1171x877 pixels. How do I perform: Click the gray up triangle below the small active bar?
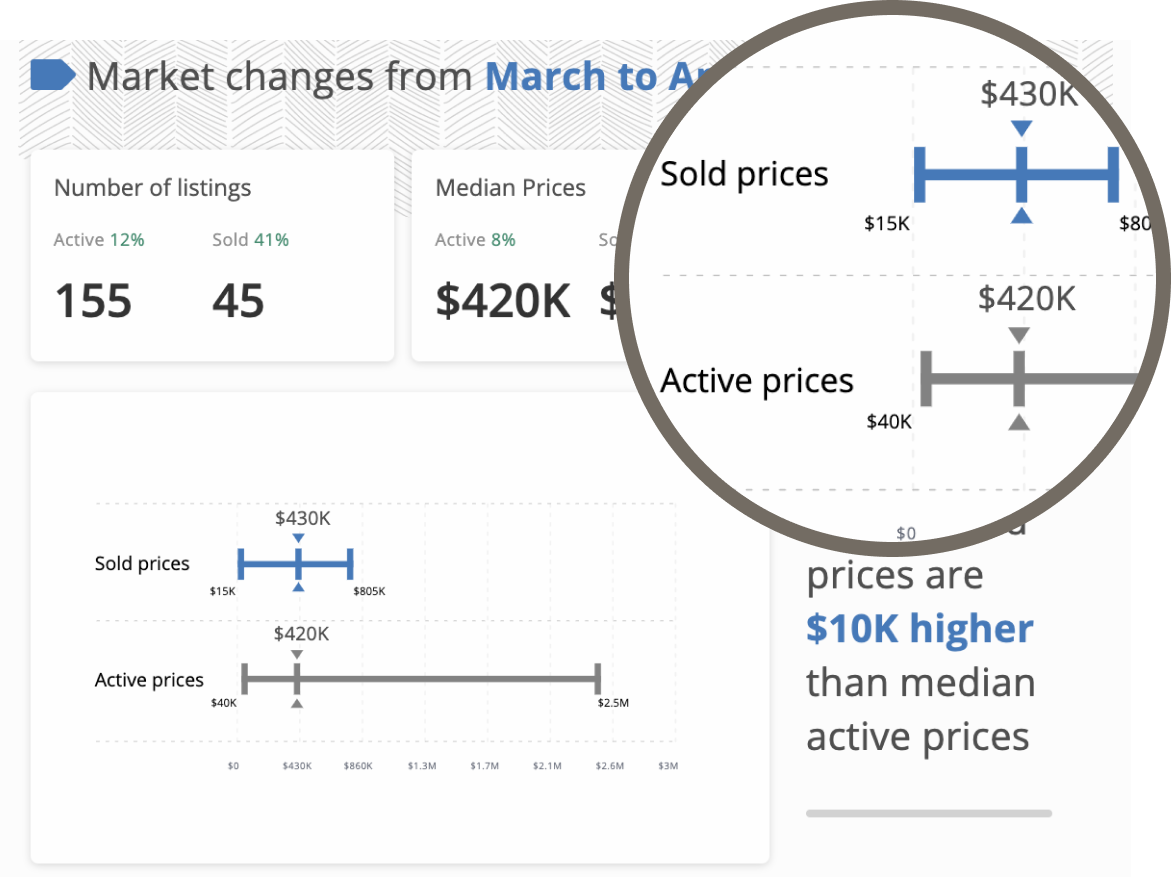pyautogui.click(x=297, y=704)
